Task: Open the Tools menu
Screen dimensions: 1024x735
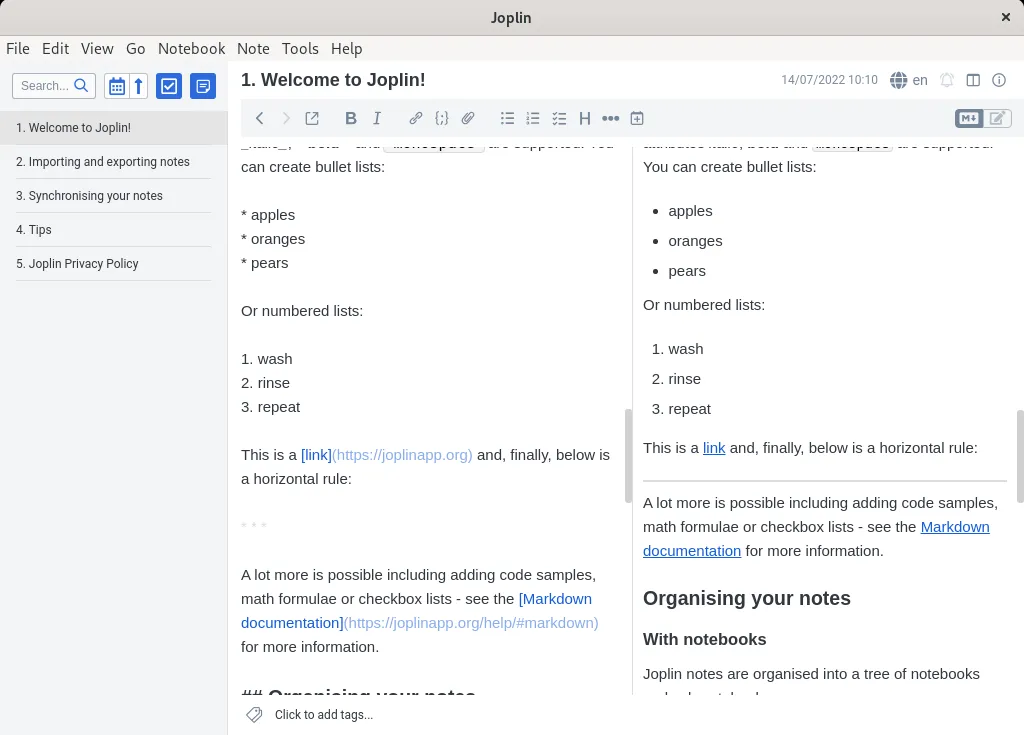Action: [x=300, y=48]
